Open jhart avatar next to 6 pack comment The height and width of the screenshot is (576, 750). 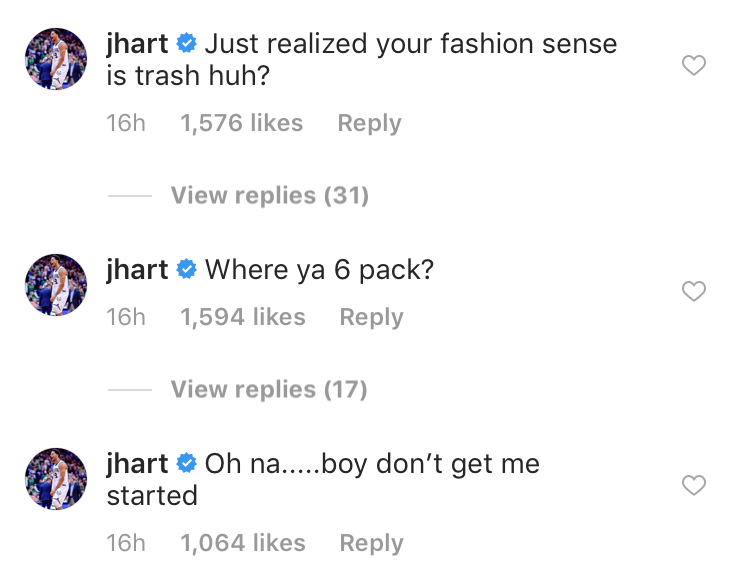pyautogui.click(x=56, y=285)
